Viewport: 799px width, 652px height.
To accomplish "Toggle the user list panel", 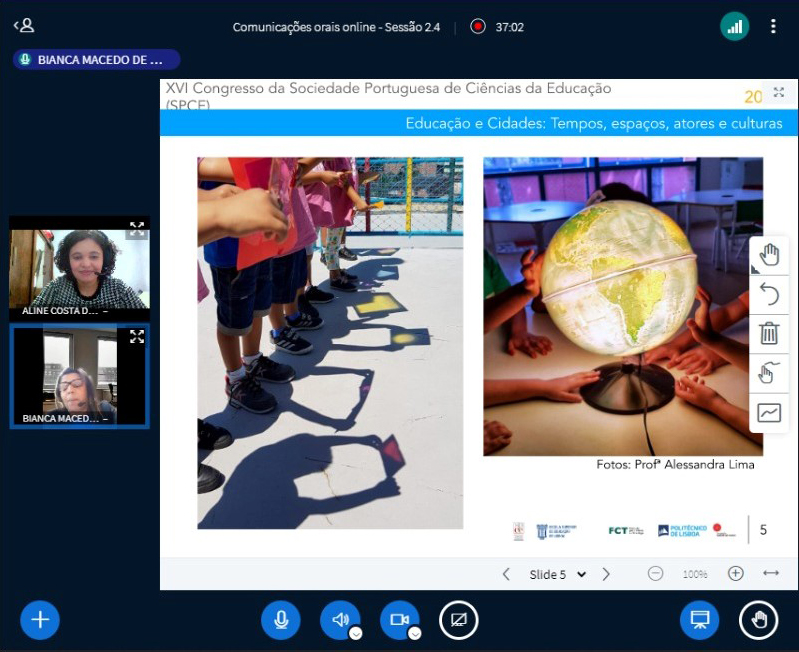I will [23, 26].
